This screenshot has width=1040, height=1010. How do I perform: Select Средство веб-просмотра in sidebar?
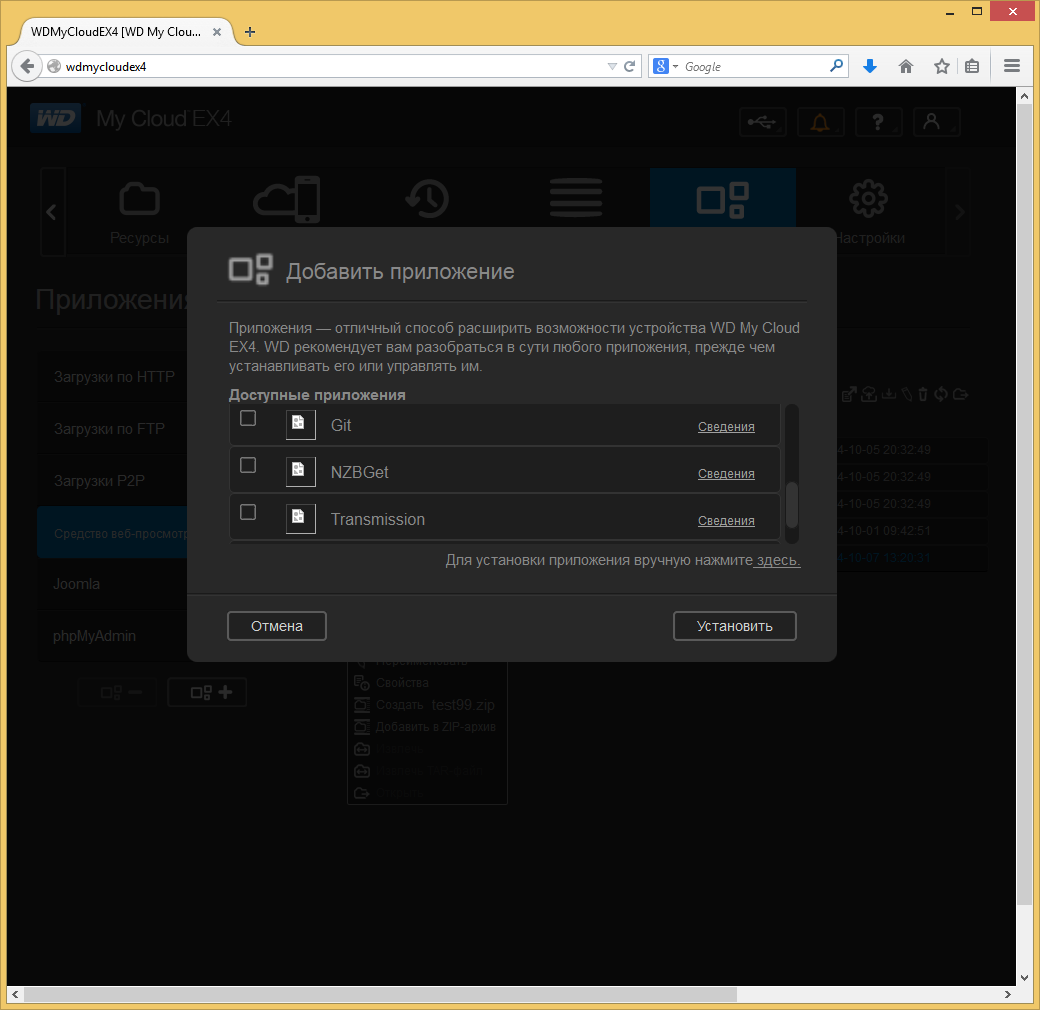[x=113, y=533]
